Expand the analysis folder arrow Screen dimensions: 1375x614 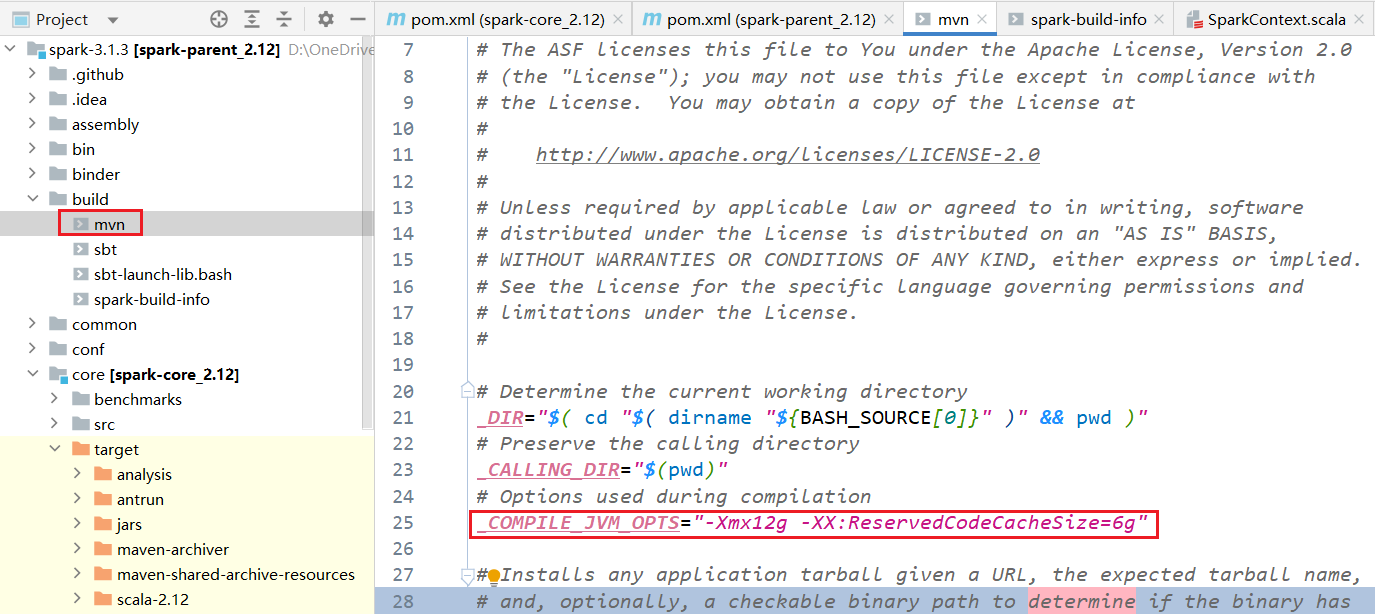click(x=77, y=474)
